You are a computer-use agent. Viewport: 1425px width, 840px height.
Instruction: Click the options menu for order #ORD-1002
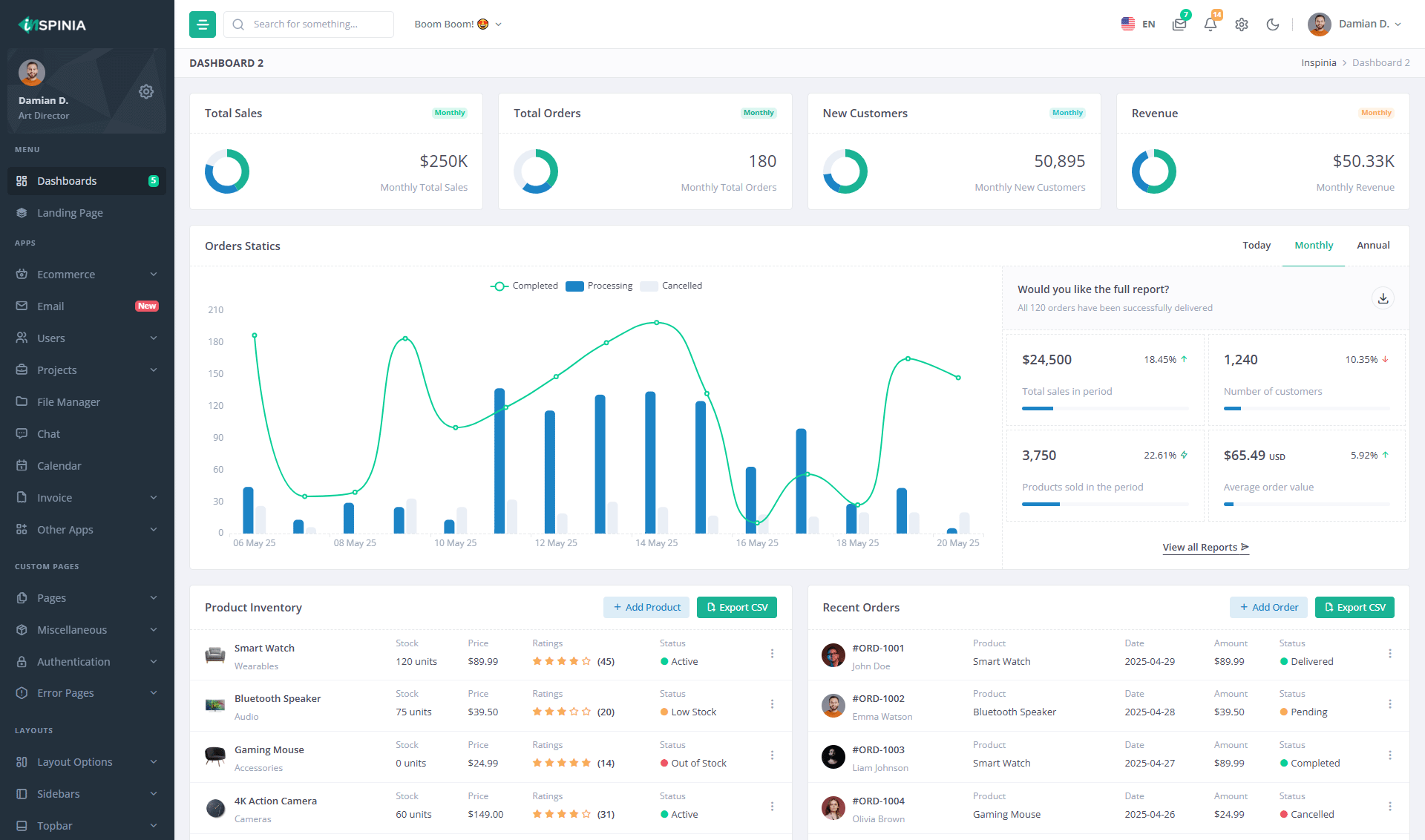1390,704
